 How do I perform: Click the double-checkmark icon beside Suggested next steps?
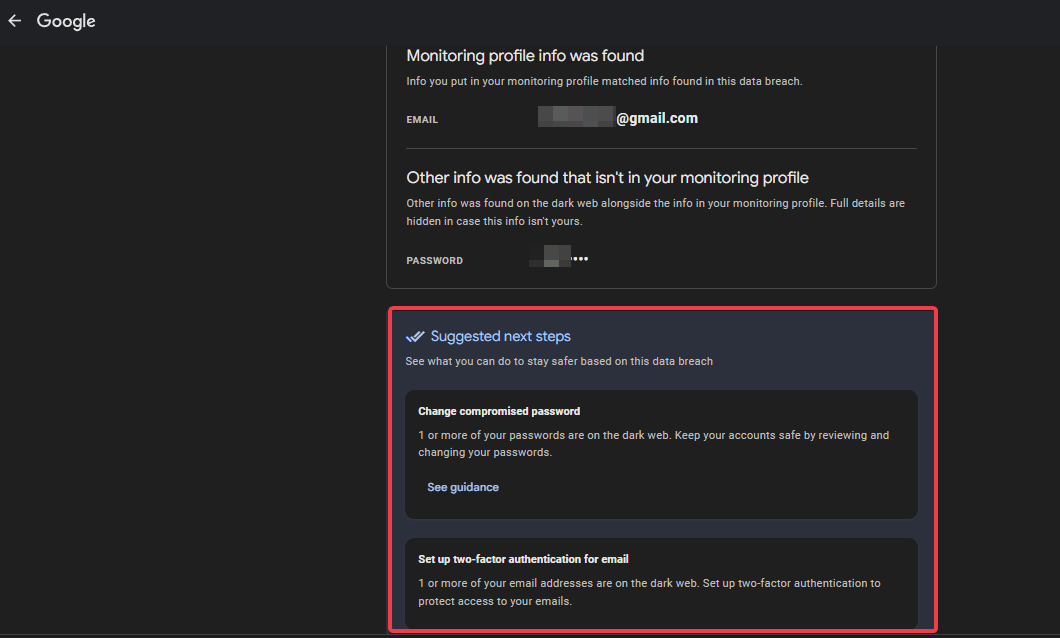(x=415, y=336)
